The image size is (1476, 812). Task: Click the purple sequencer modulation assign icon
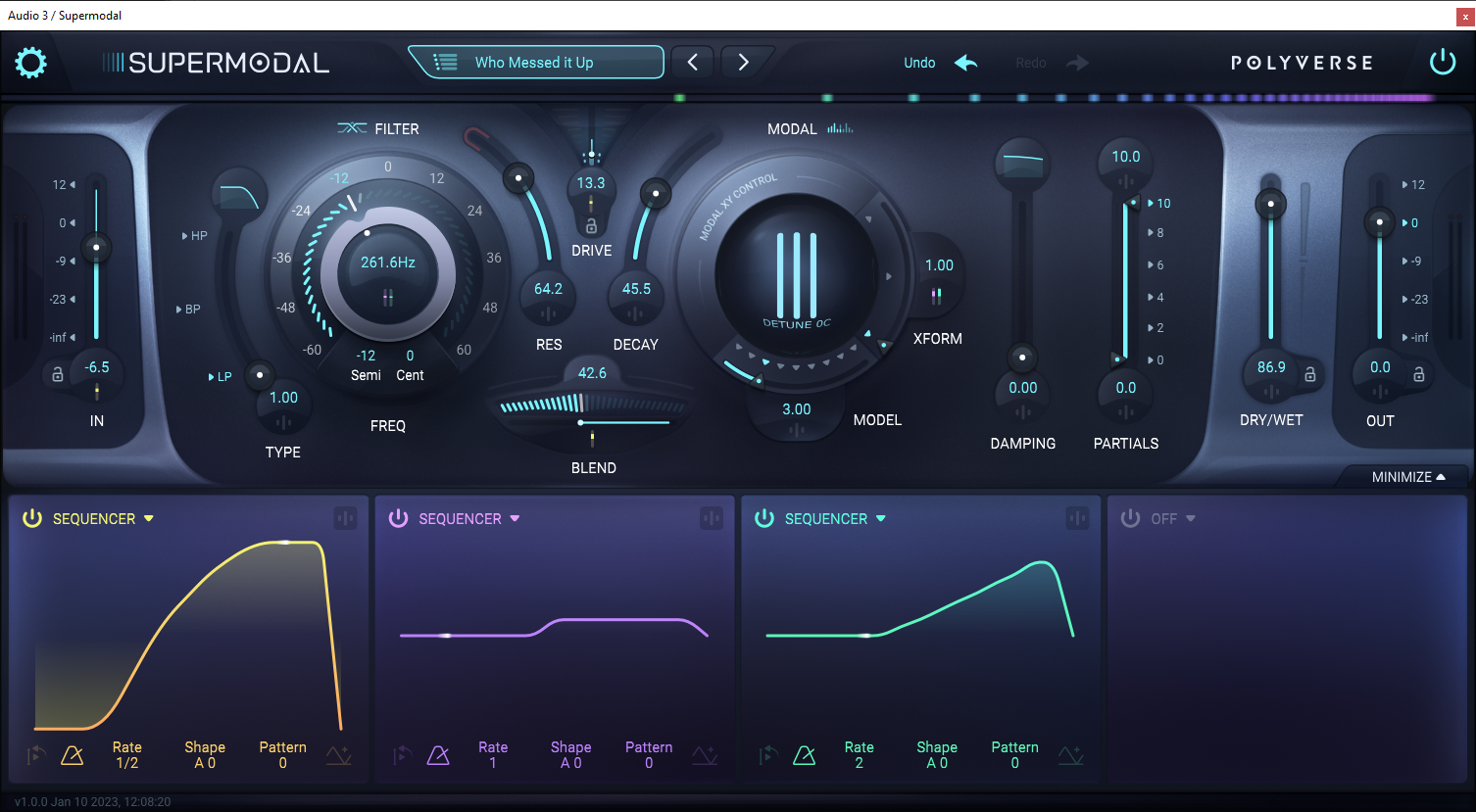tap(712, 518)
